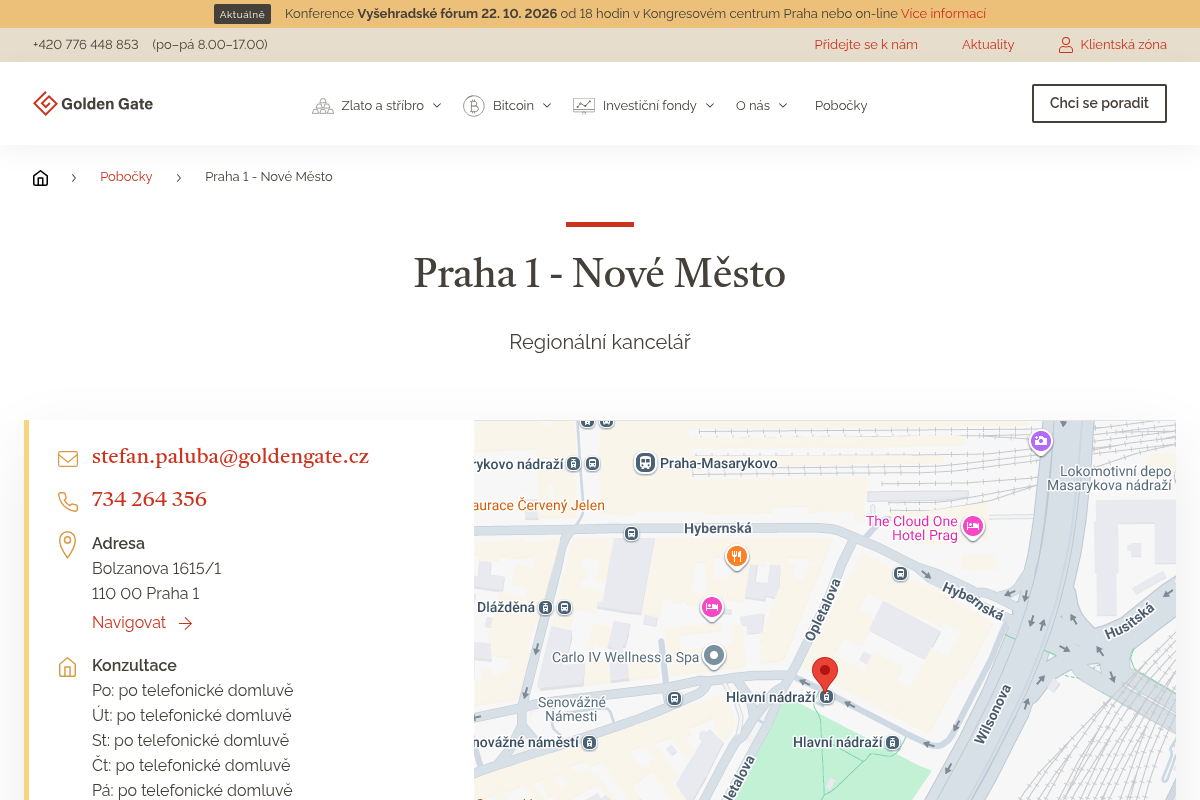
Task: Click the envelope icon beside the email address
Action: (x=68, y=459)
